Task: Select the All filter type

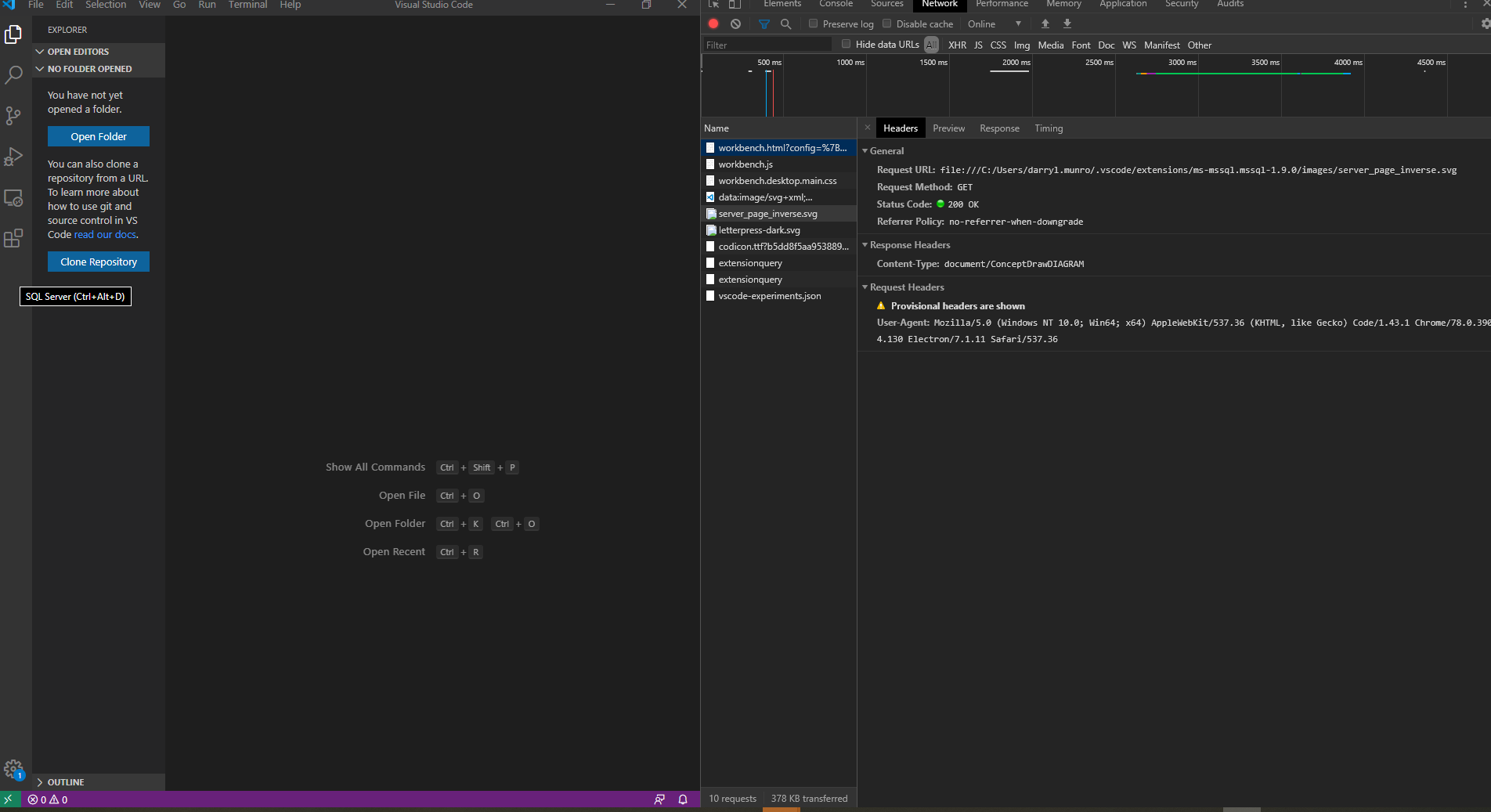Action: [x=931, y=45]
